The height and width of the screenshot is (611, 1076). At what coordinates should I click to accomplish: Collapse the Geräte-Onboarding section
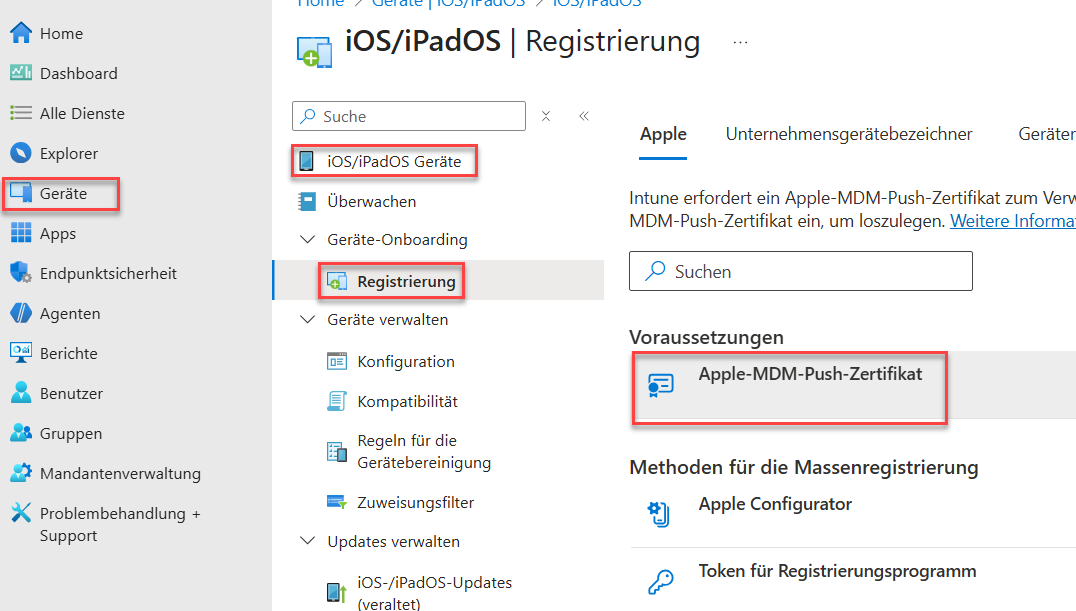pos(307,240)
